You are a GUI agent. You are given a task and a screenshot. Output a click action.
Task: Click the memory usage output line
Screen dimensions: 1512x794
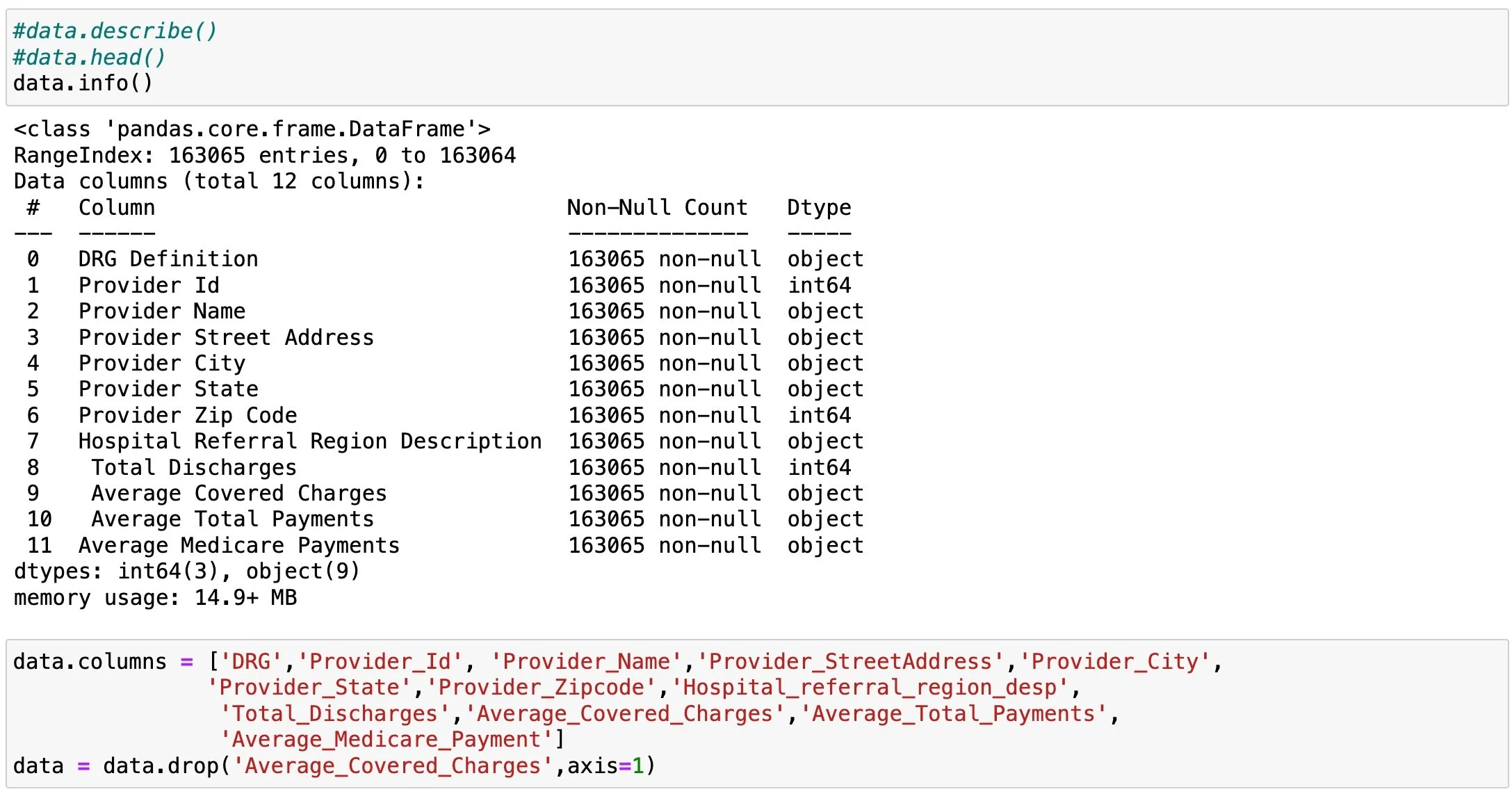tap(155, 598)
